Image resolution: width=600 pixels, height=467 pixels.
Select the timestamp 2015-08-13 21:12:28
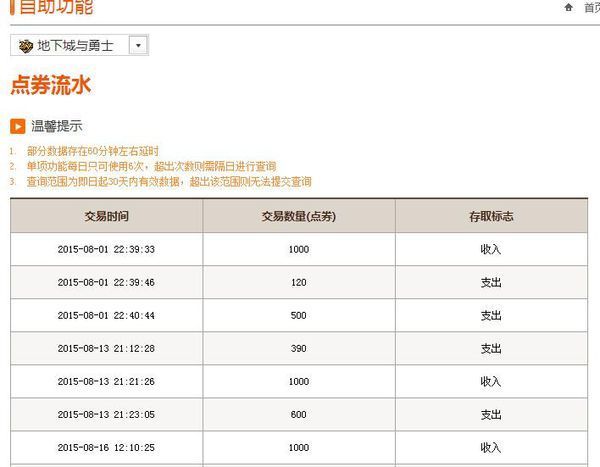(106, 348)
